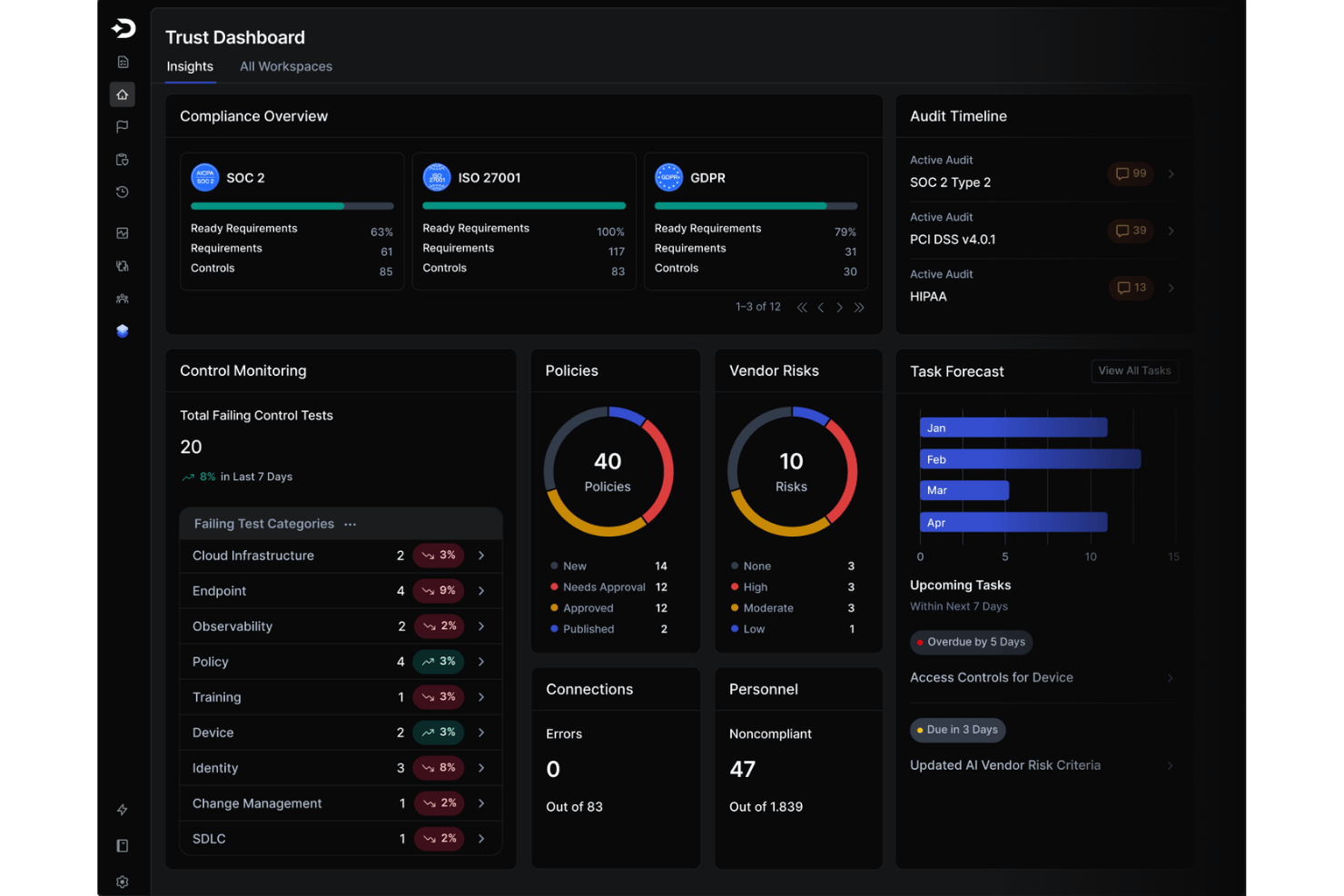The width and height of the screenshot is (1344, 896).
Task: Expand the SDLC row chevron
Action: coord(481,839)
